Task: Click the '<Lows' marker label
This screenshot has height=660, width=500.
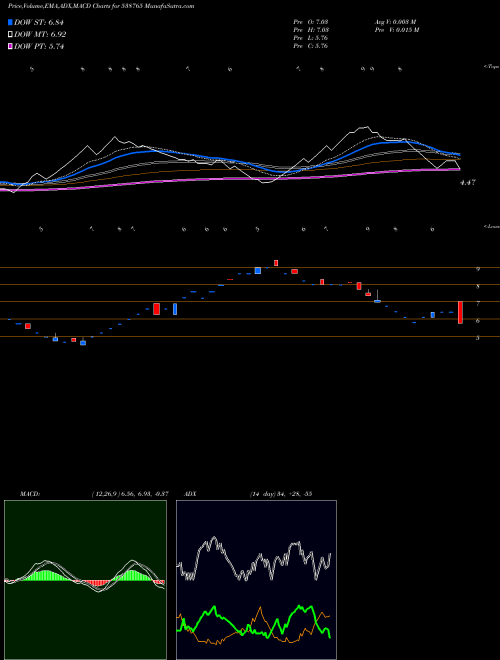Action: pos(492,226)
